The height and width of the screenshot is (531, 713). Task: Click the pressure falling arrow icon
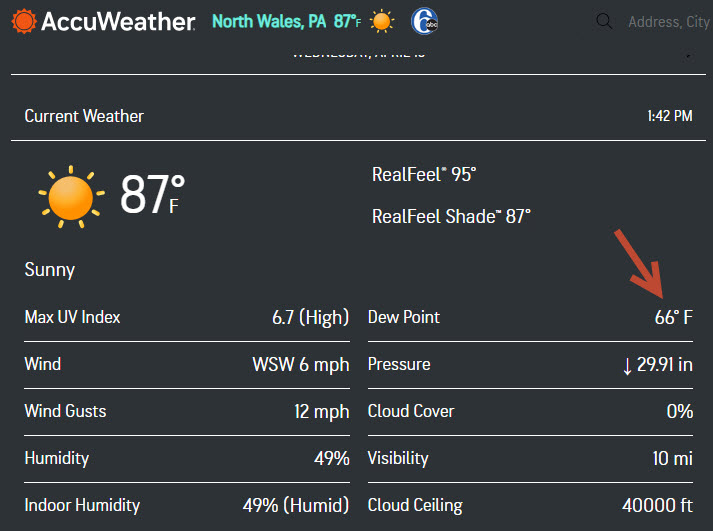(x=627, y=365)
